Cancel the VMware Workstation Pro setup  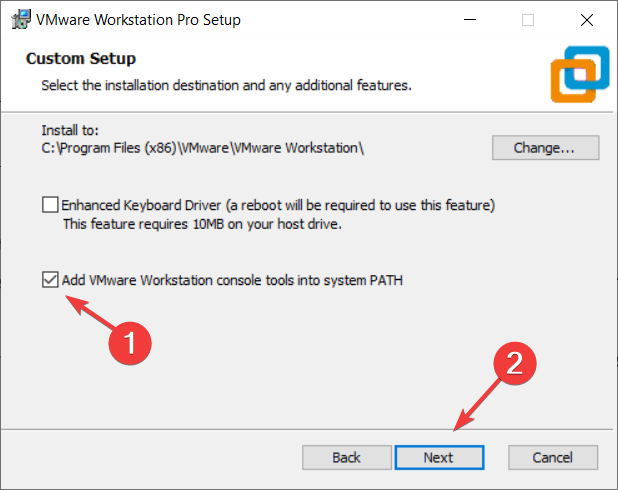tap(553, 458)
